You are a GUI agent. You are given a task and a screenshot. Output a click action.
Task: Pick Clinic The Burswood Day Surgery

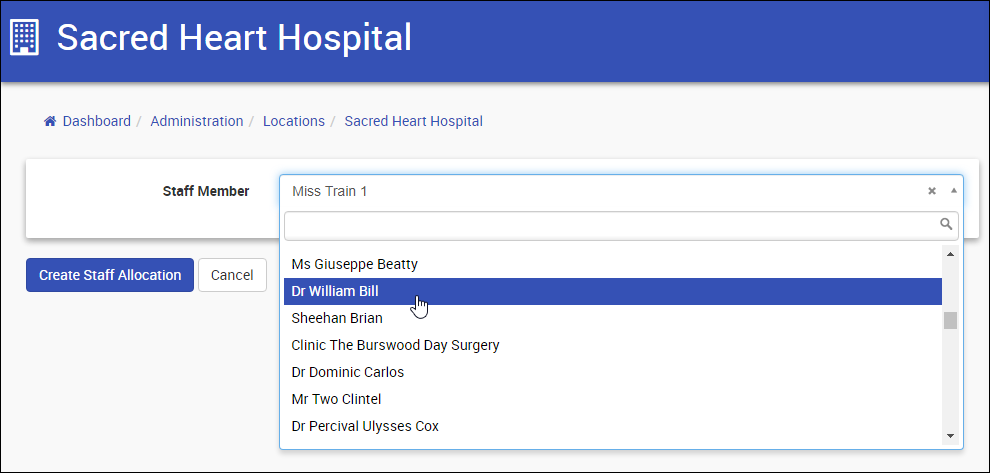613,345
